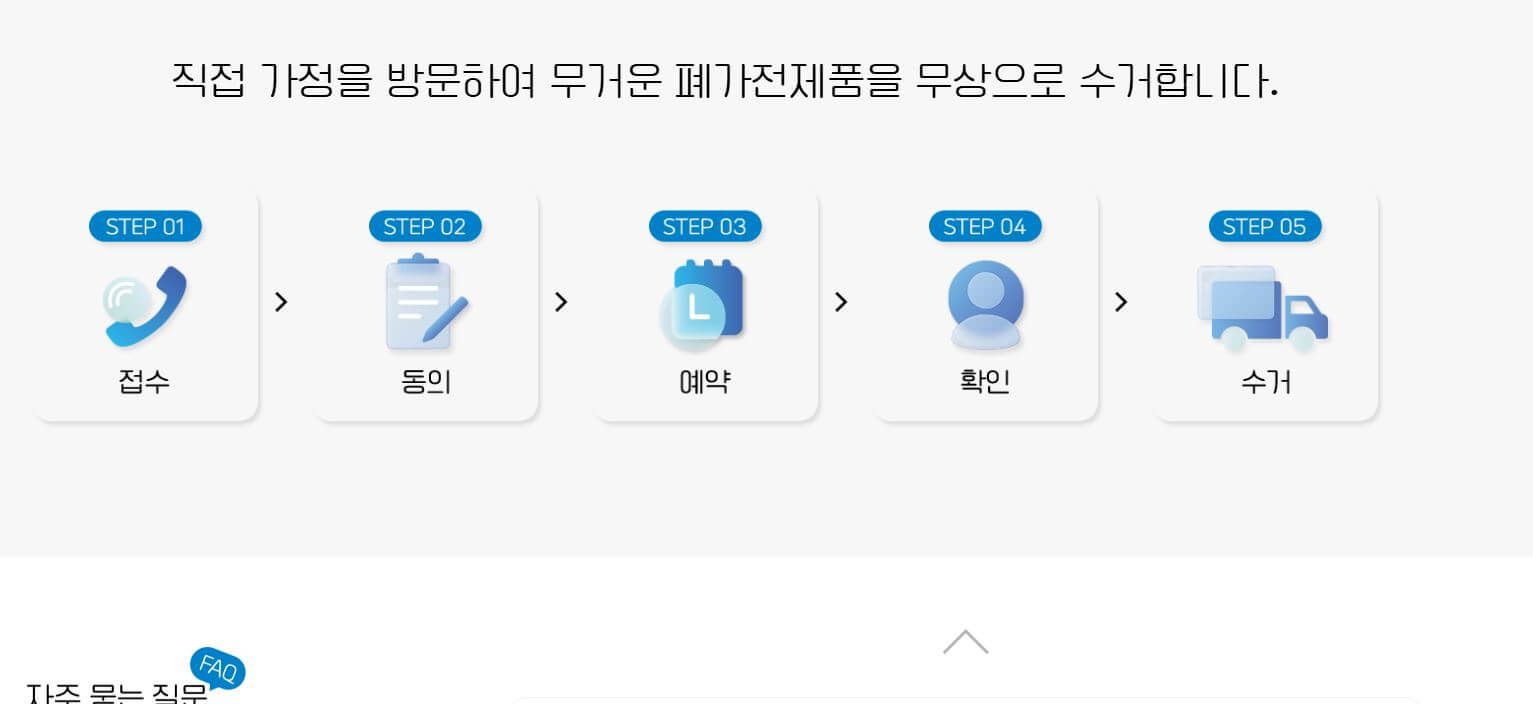Click the STEP 05 badge
Screen dimensions: 1533x704
(1264, 226)
